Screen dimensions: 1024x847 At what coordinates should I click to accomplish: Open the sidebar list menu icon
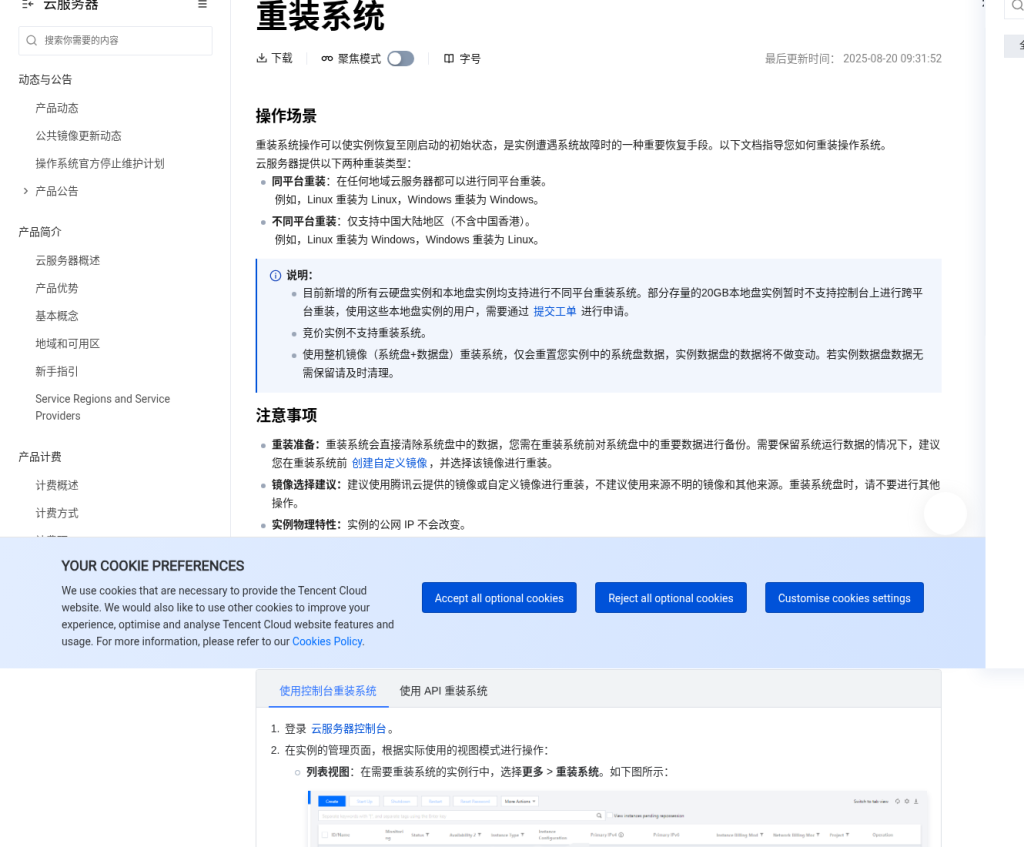[x=202, y=5]
